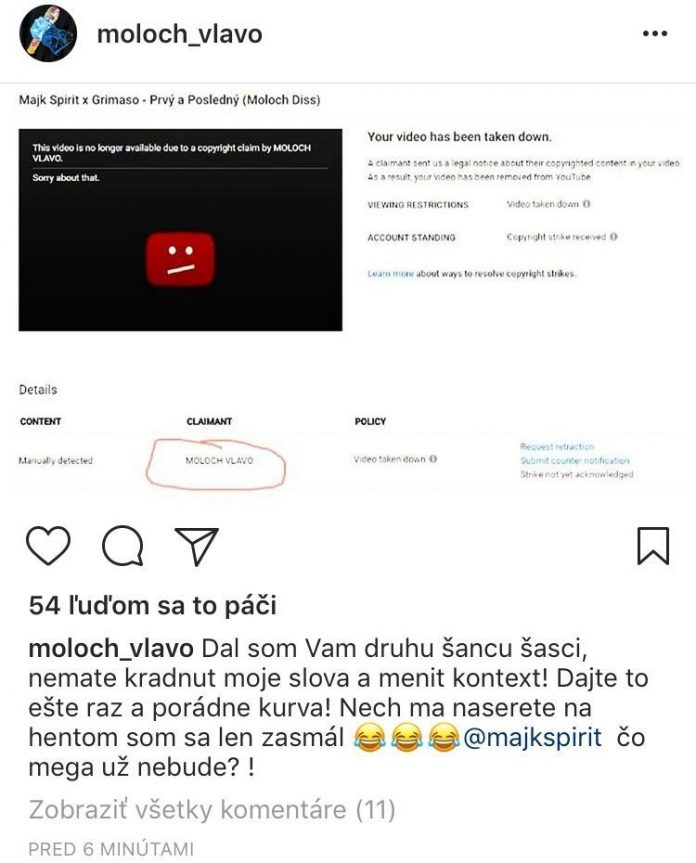The width and height of the screenshot is (696, 863).
Task: Click the info icon in the Policy column
Action: click(433, 458)
